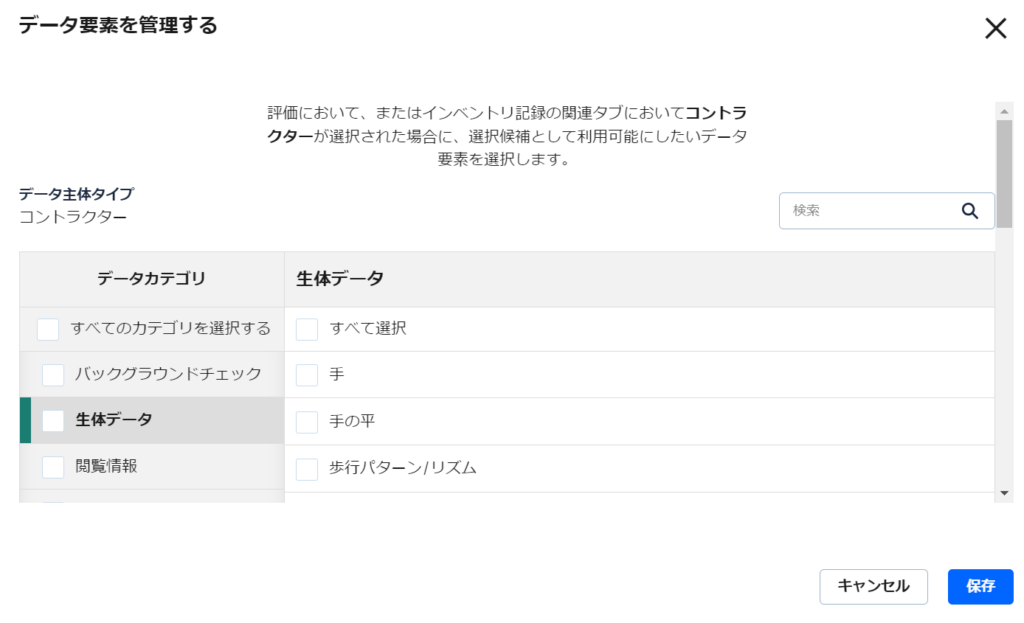Image resolution: width=1024 pixels, height=623 pixels.
Task: Click the scrollbar down arrow
Action: (x=1004, y=494)
